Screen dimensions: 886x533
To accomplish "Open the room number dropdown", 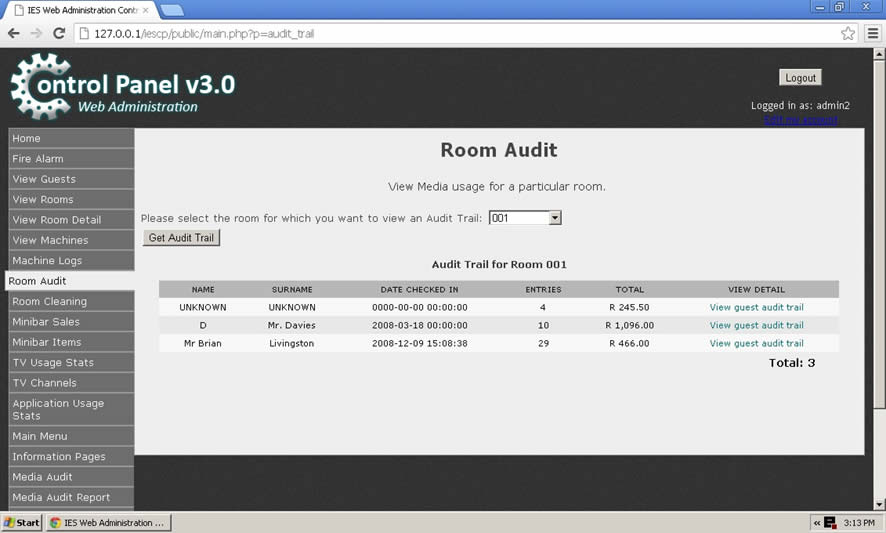I will click(525, 218).
